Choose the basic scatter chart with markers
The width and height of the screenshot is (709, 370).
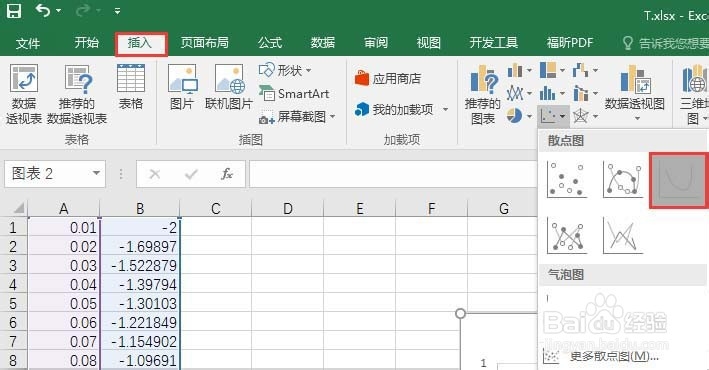coord(566,180)
